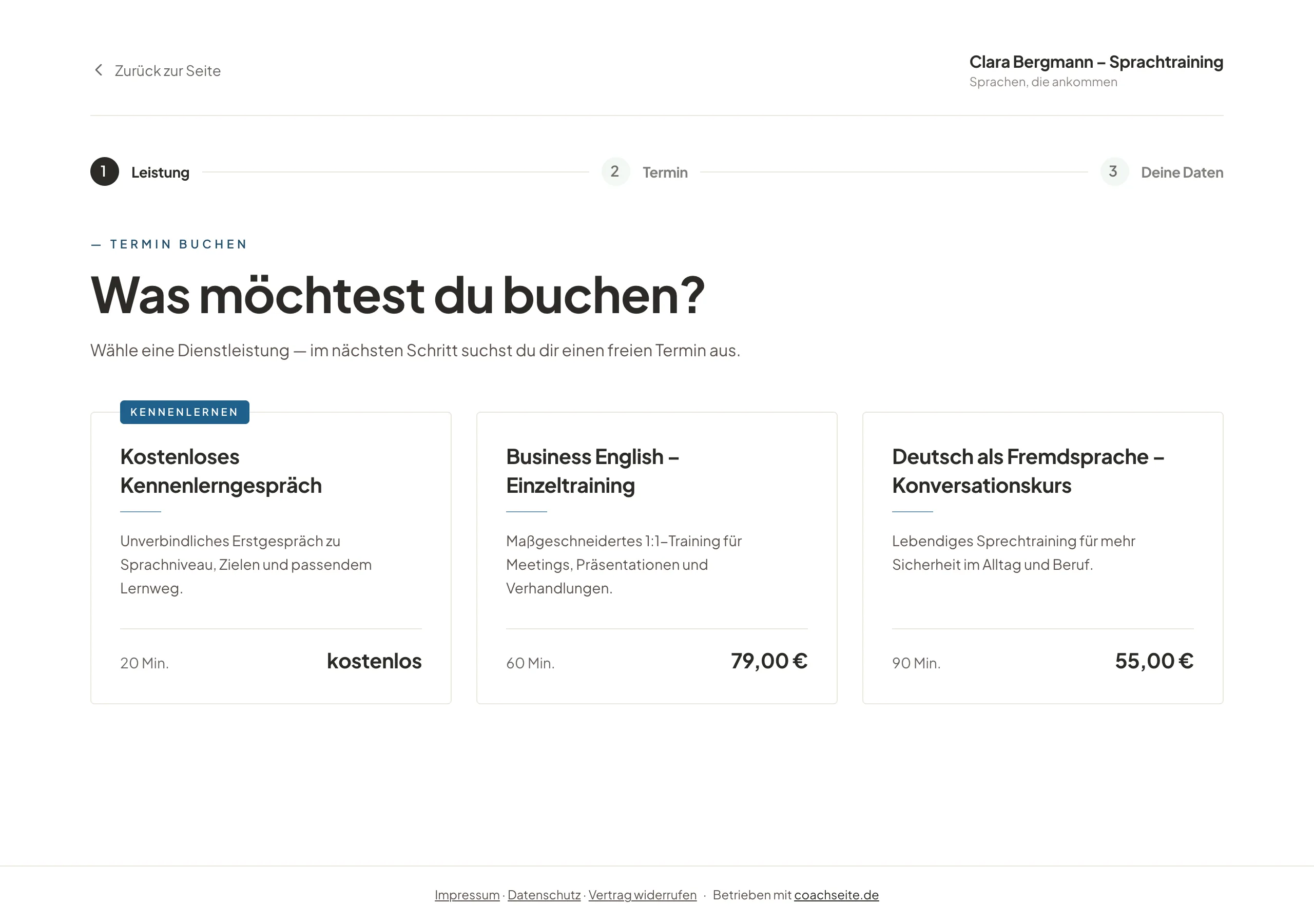
Task: Click the 'Deine Daten' step label
Action: pyautogui.click(x=1182, y=172)
